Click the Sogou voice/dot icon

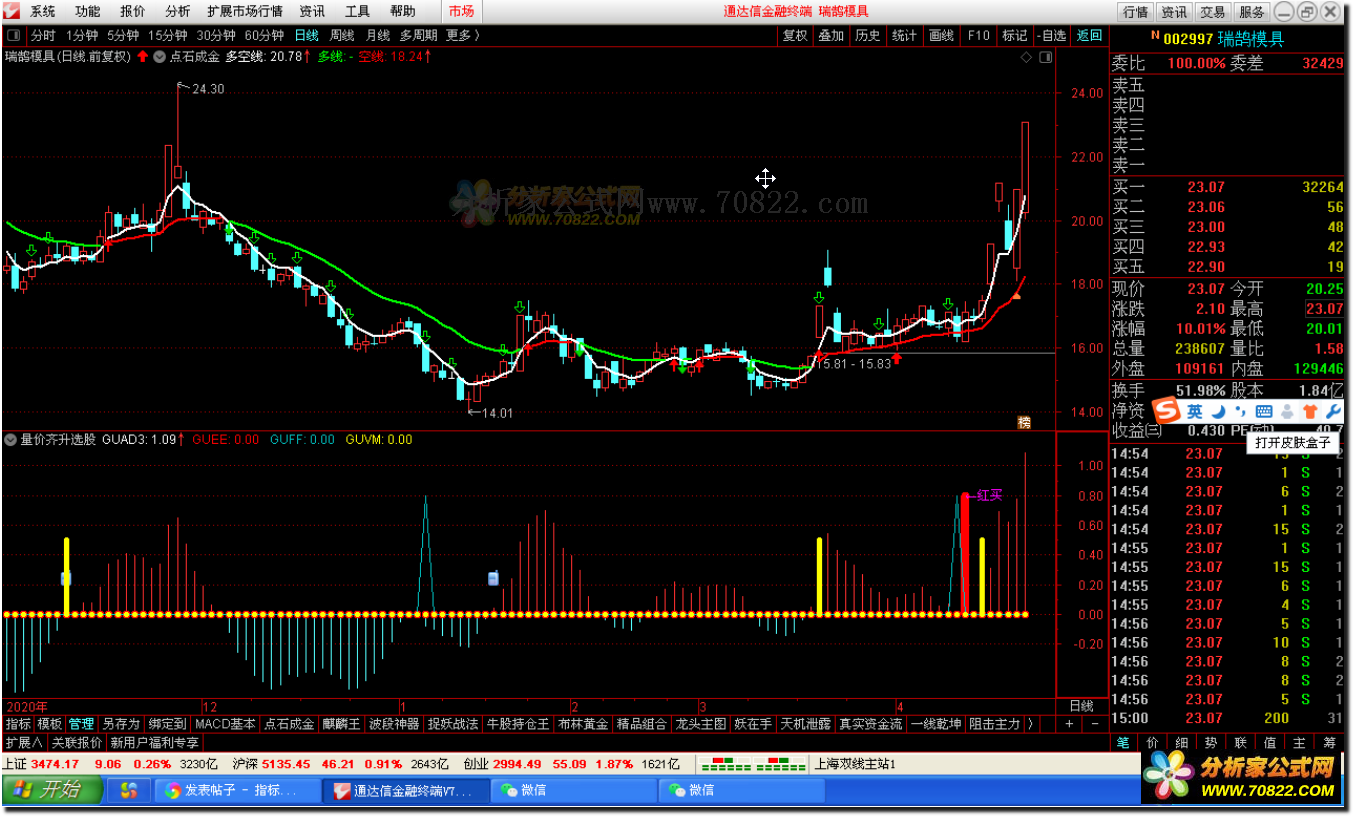pos(1287,411)
